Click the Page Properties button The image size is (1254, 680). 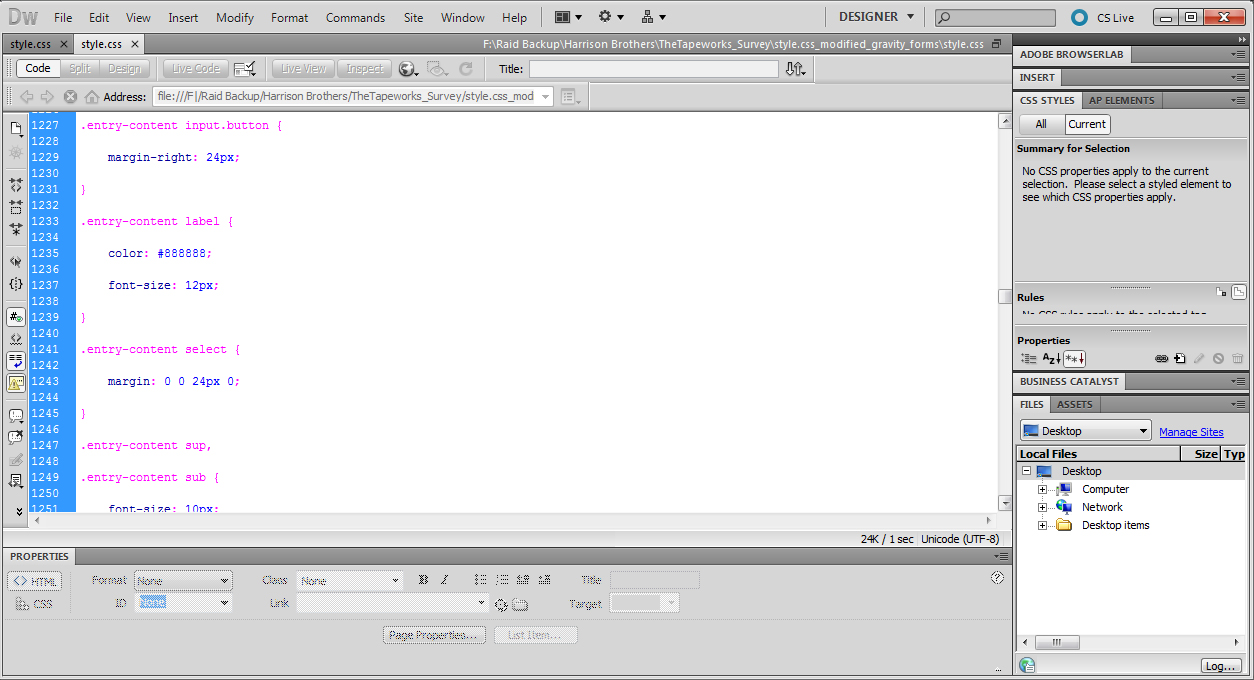(435, 635)
